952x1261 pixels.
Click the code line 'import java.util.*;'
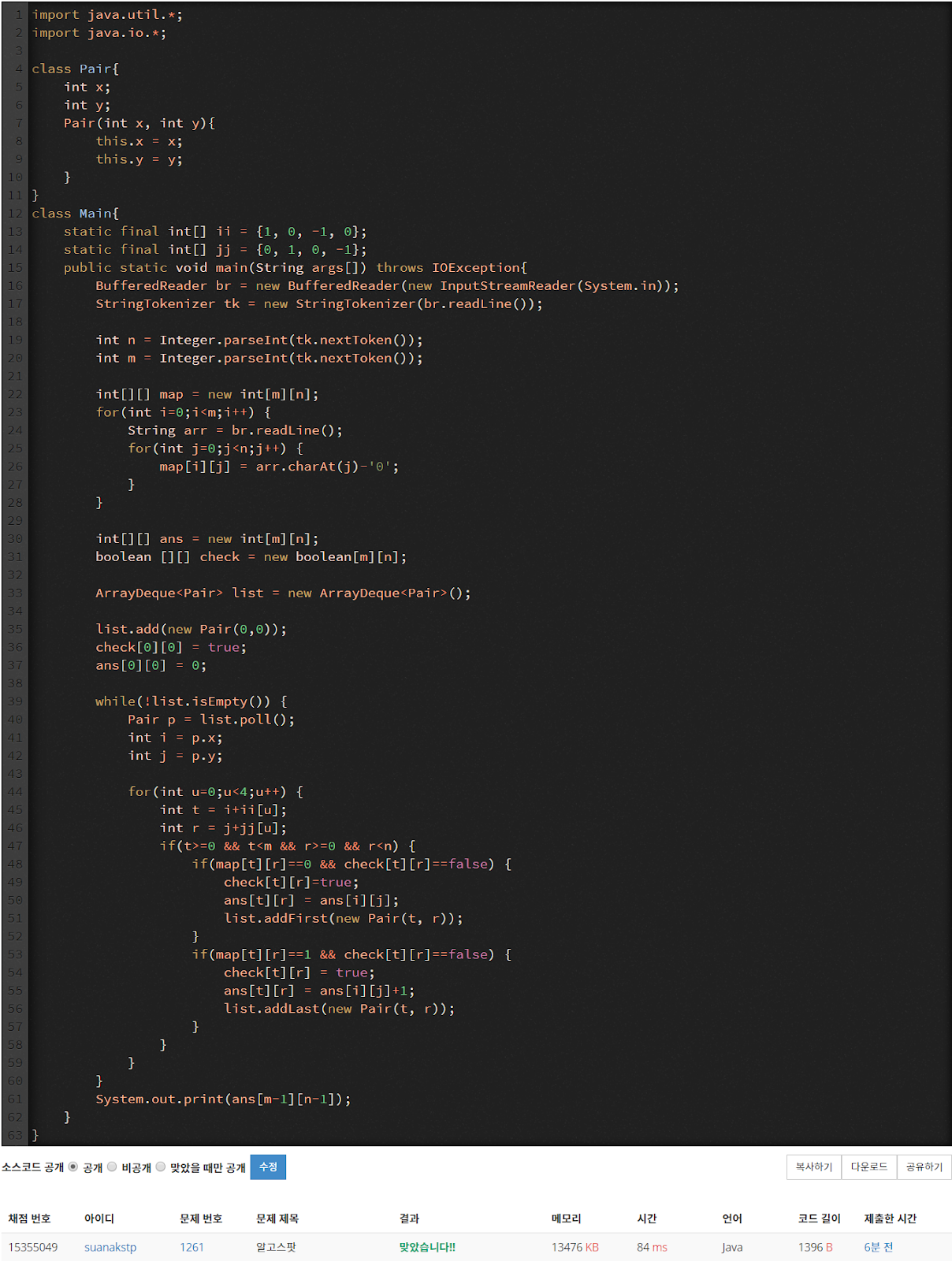click(x=107, y=15)
